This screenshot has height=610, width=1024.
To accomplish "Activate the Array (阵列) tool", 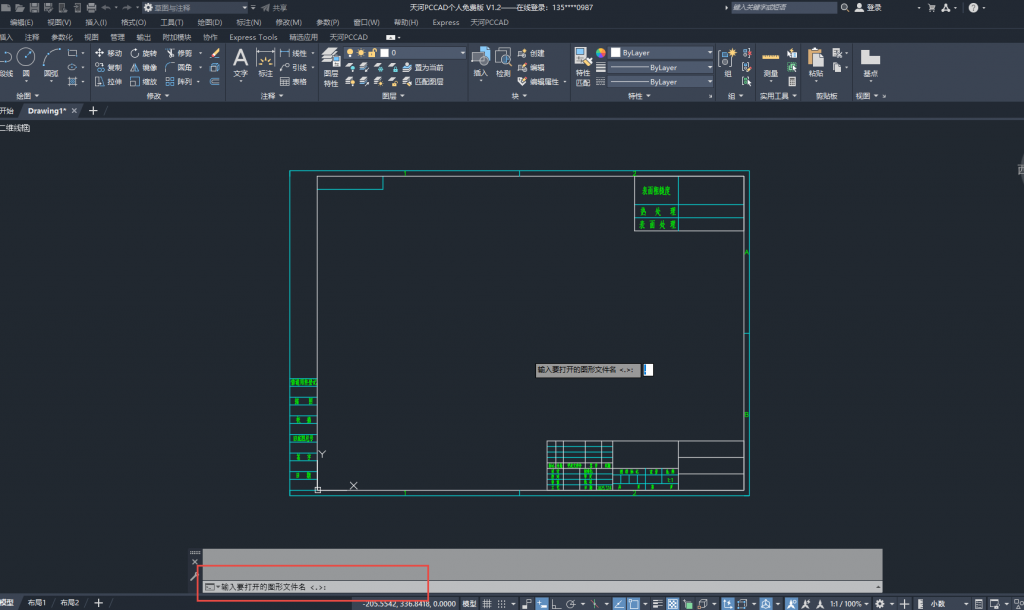I will click(179, 82).
